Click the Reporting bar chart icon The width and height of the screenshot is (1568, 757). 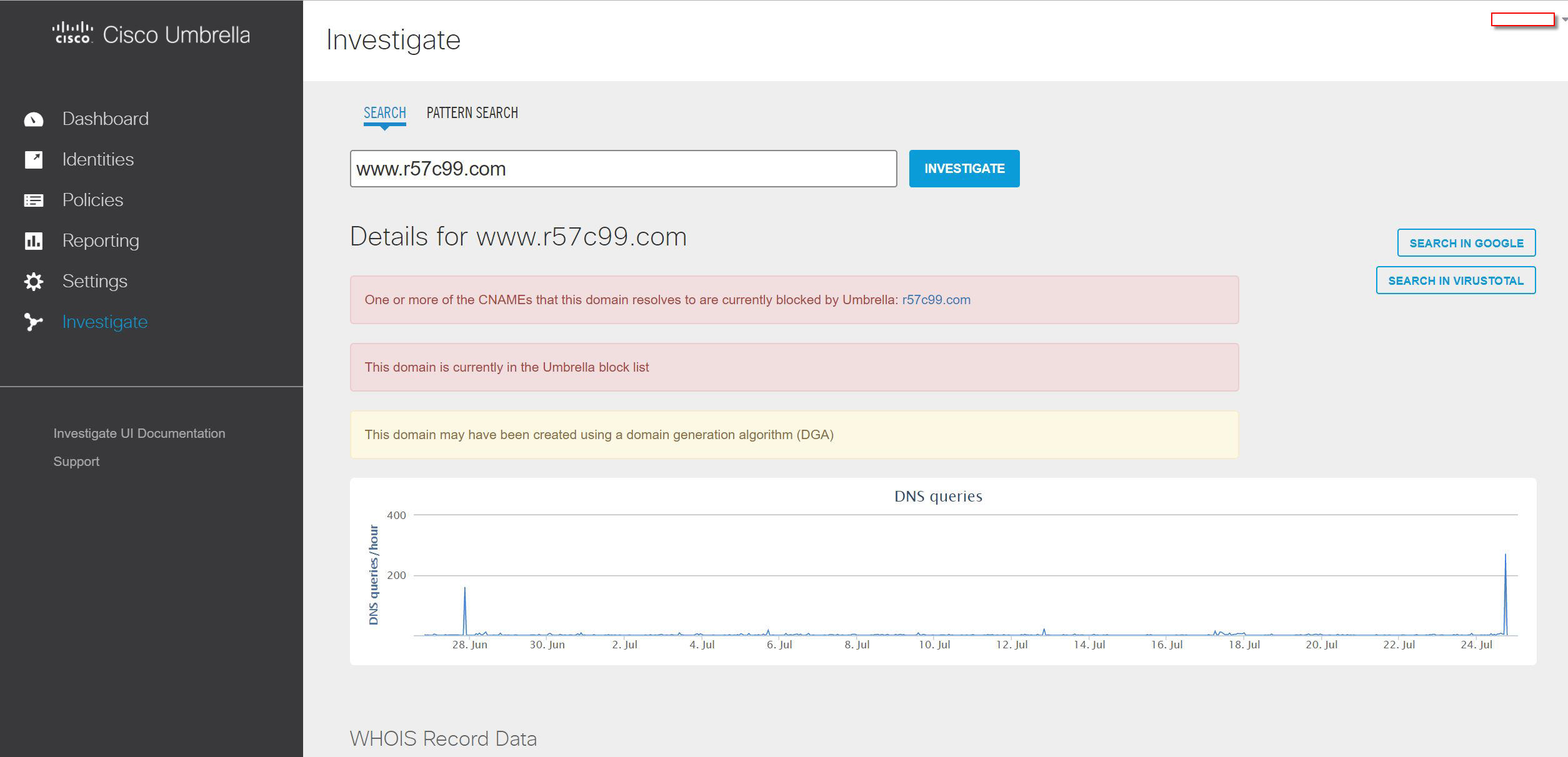pyautogui.click(x=34, y=241)
